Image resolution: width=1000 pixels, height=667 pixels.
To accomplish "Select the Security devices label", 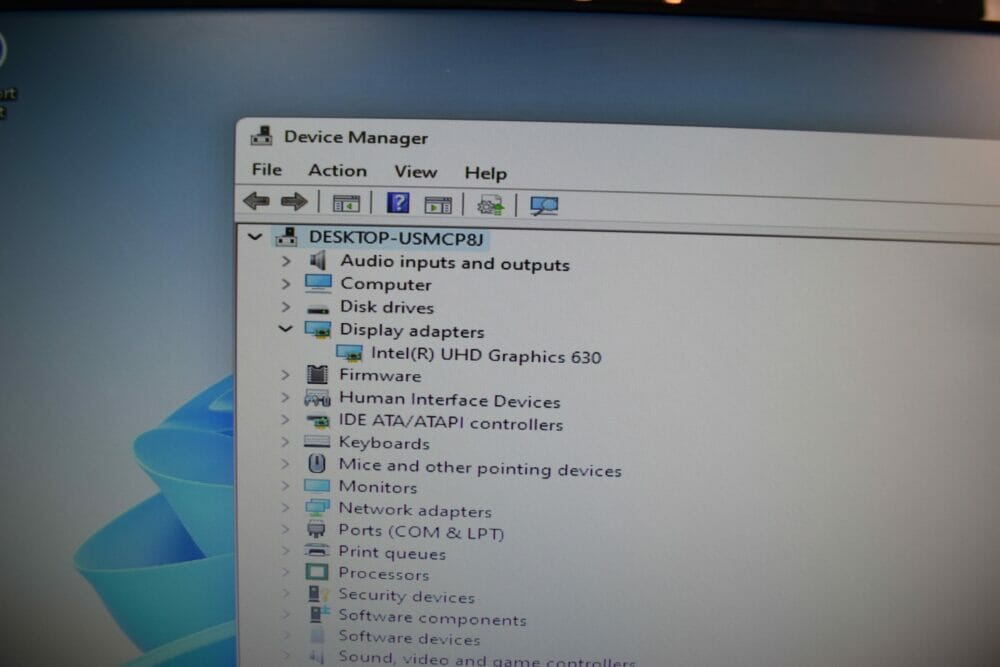I will 406,596.
